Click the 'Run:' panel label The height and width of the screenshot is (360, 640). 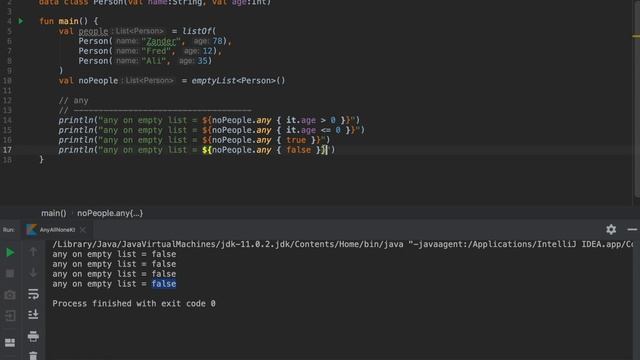9,230
